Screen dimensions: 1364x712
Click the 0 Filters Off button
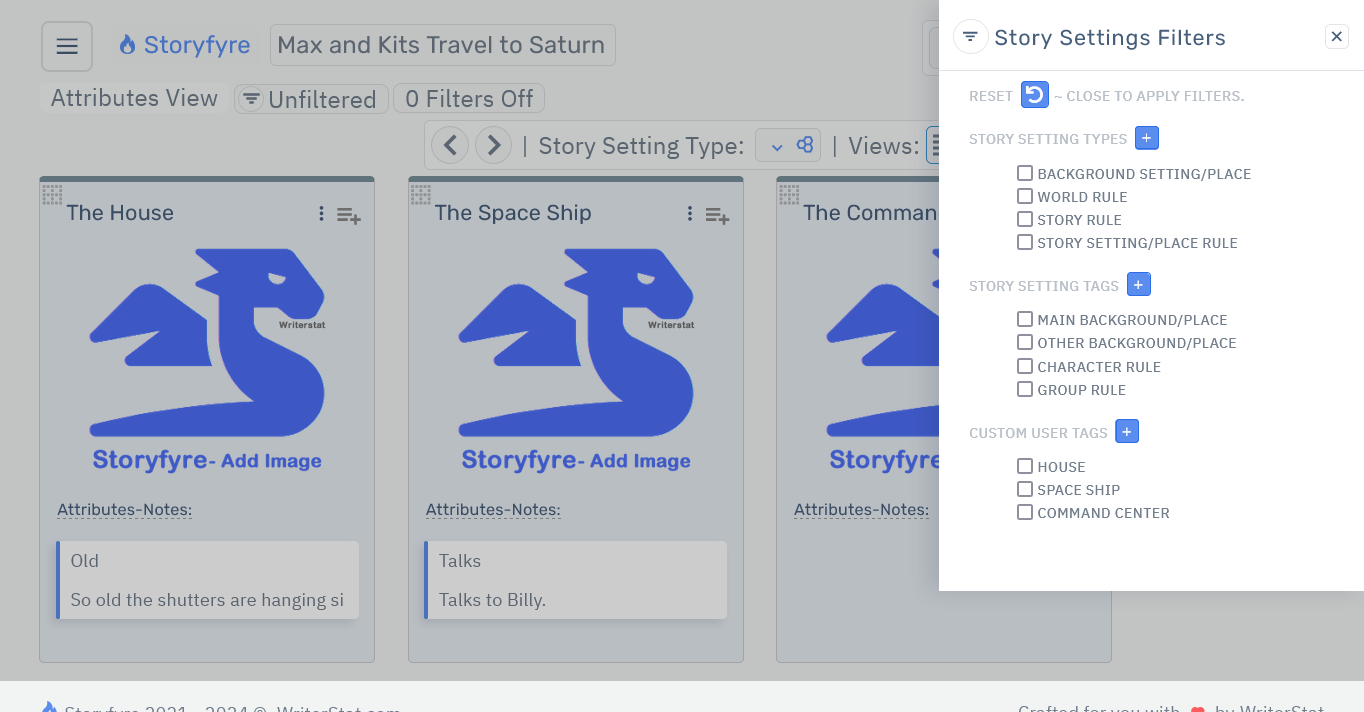(x=468, y=98)
